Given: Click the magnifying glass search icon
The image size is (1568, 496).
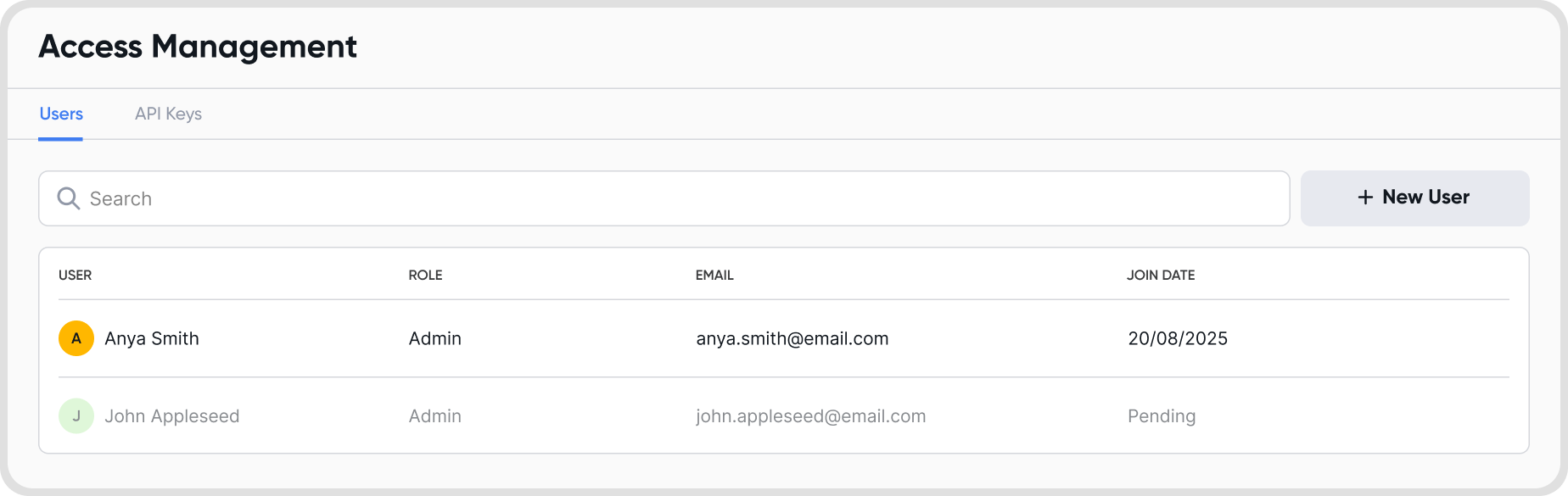Looking at the screenshot, I should click(68, 198).
